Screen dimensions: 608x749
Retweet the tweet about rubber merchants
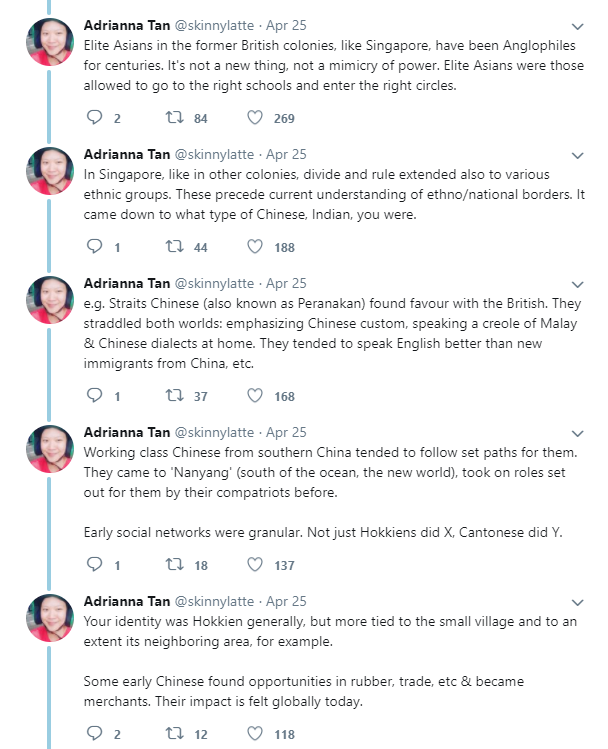(173, 734)
